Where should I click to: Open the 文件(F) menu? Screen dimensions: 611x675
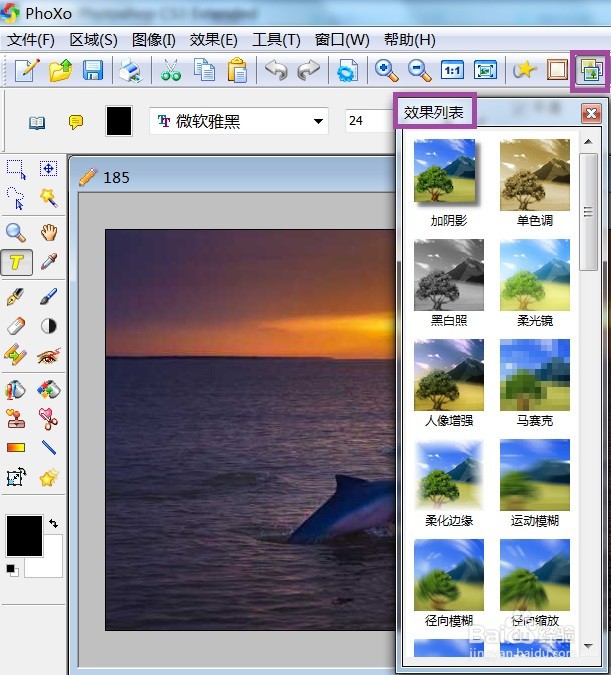[x=31, y=40]
